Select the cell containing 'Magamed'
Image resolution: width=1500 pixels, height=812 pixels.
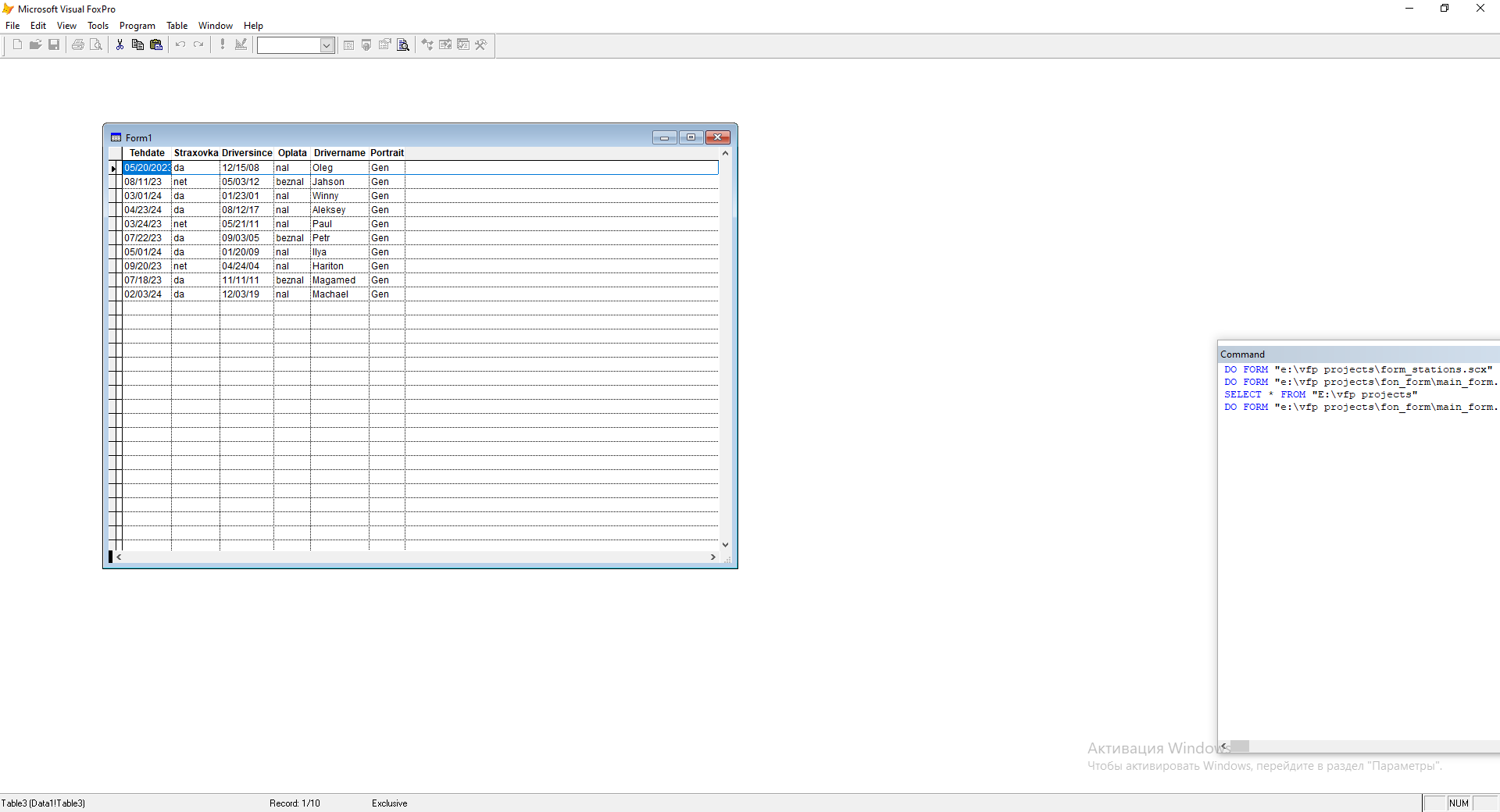point(340,280)
